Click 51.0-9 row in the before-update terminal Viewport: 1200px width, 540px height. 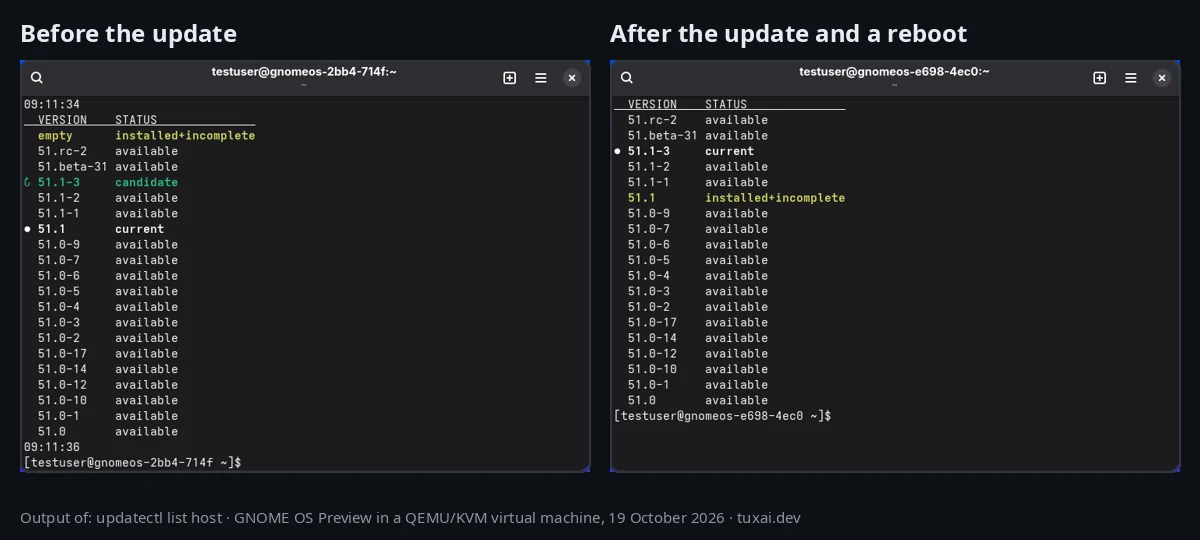(x=108, y=244)
